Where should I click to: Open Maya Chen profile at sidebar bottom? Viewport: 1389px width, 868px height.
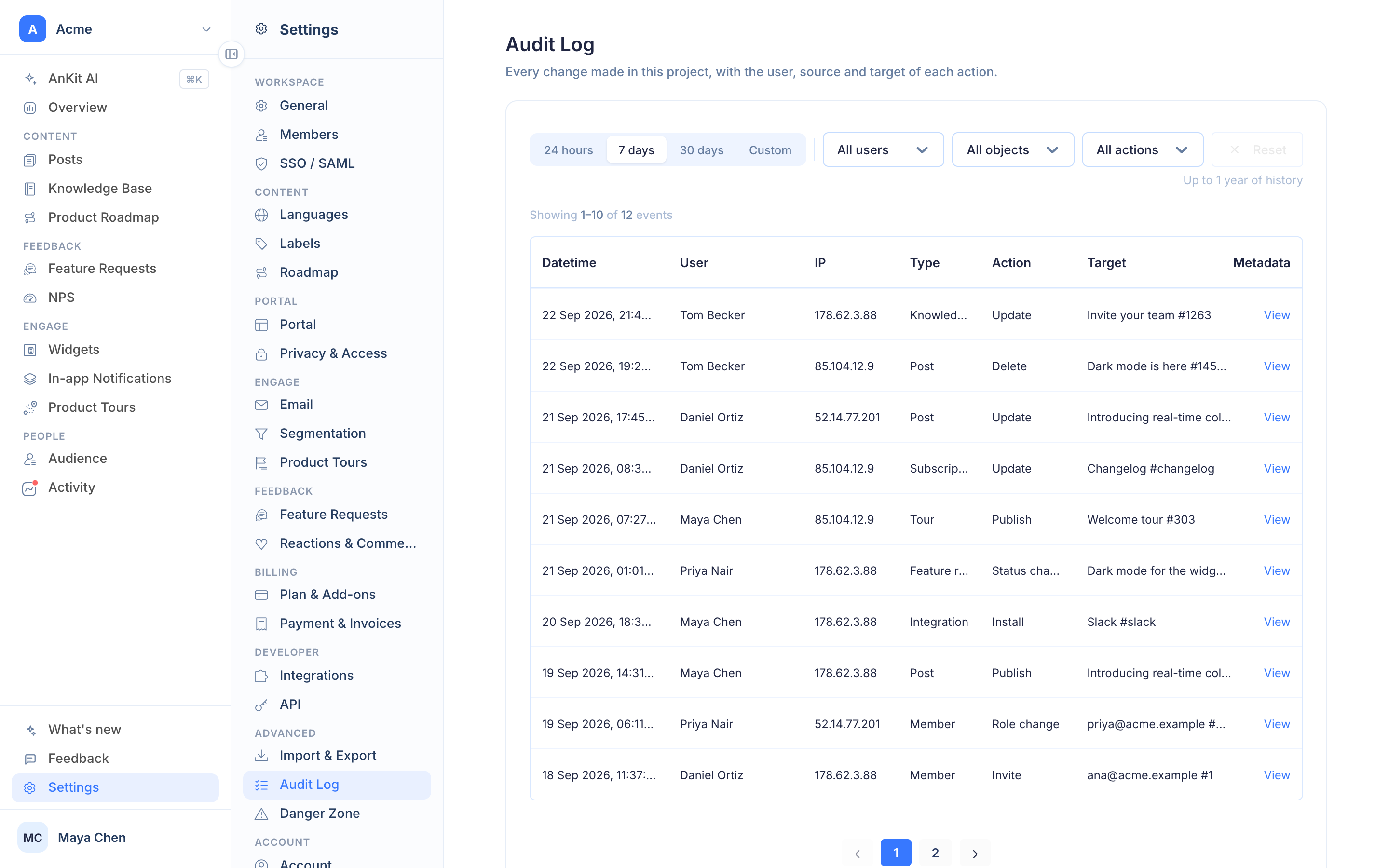115,838
